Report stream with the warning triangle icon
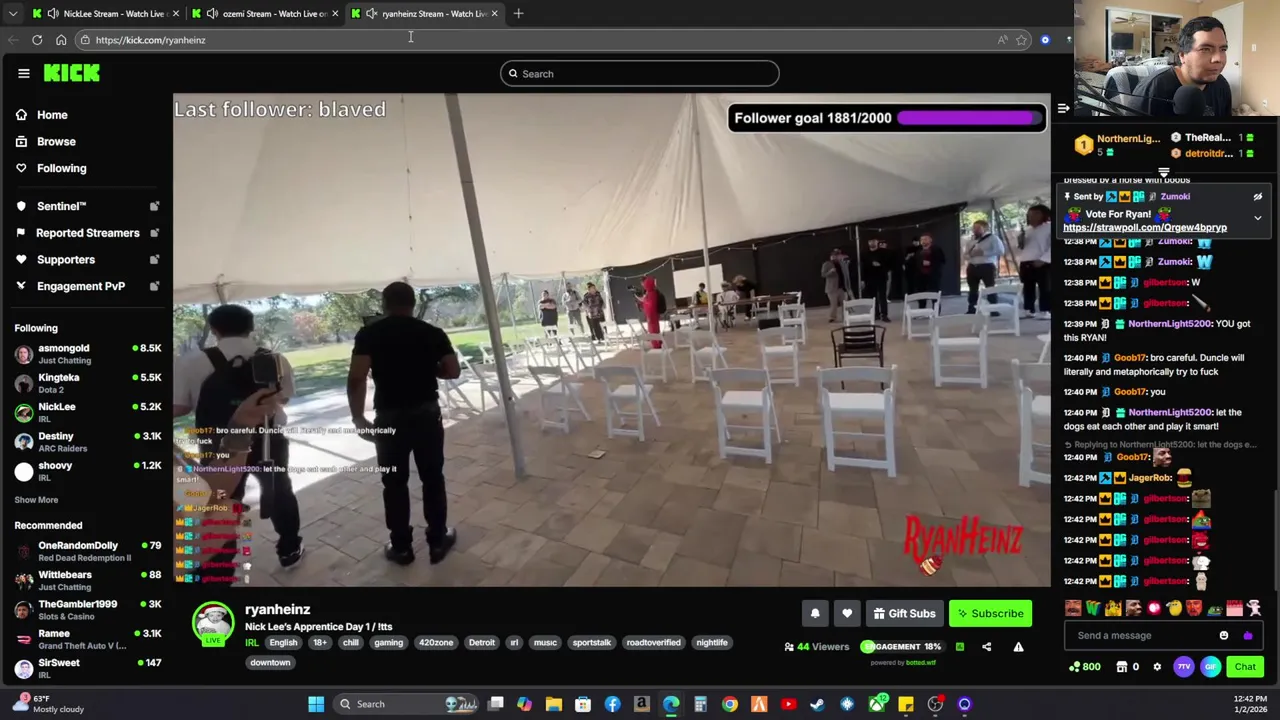This screenshot has height=720, width=1280. pos(1018,647)
